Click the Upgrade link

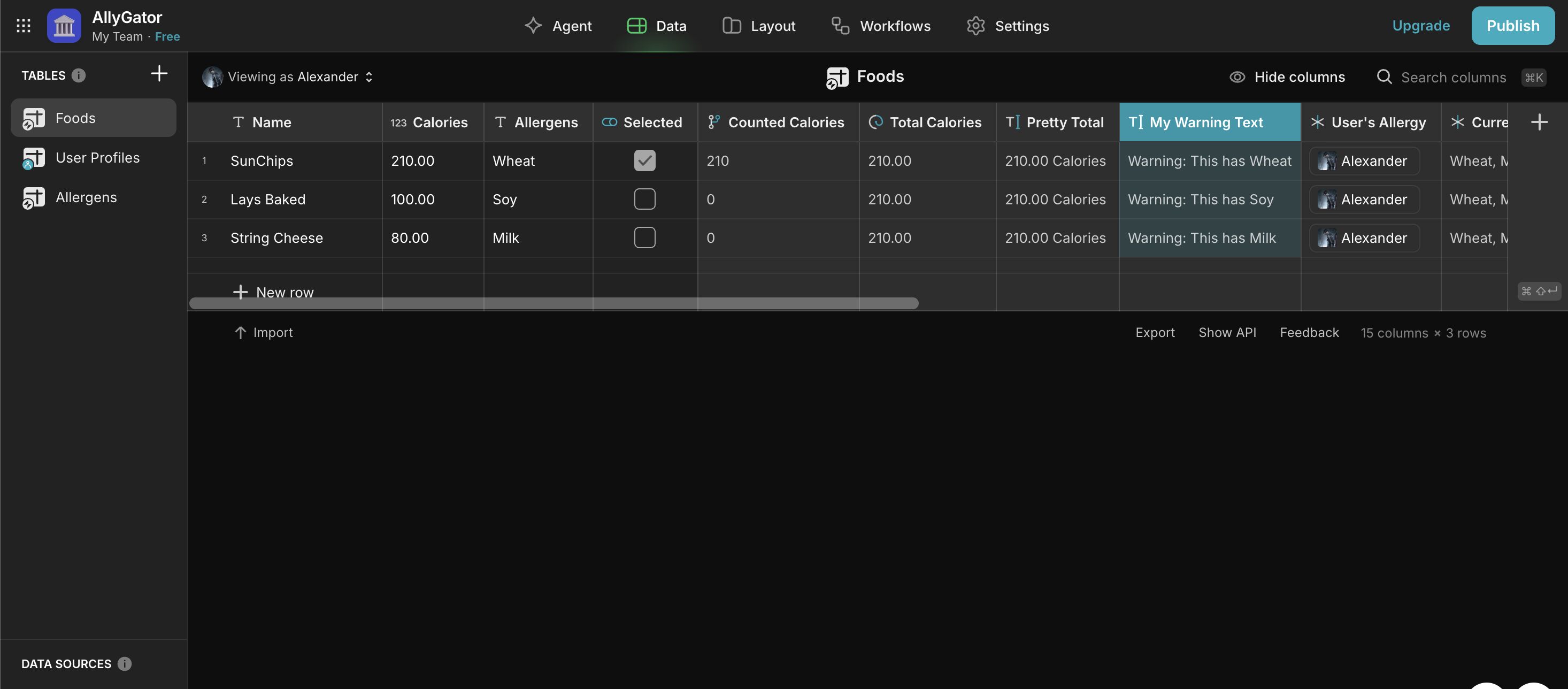(1421, 26)
